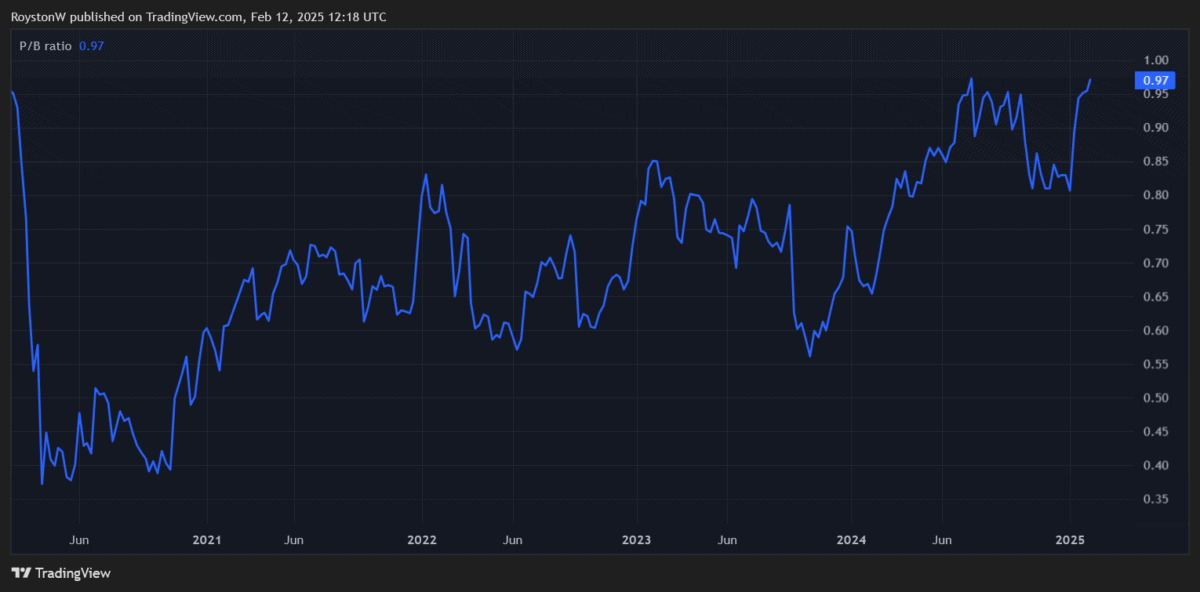1200x592 pixels.
Task: Click the 2025 time axis label
Action: pyautogui.click(x=1070, y=540)
